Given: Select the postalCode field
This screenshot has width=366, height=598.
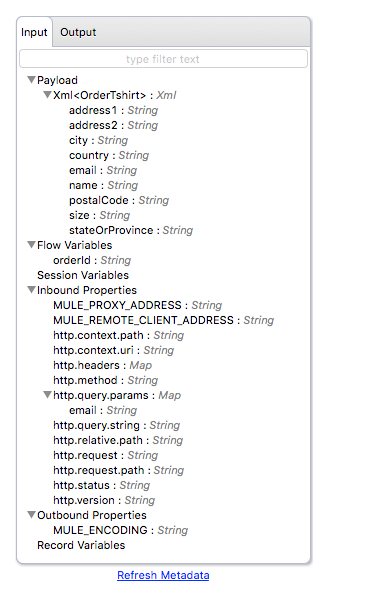Looking at the screenshot, I should coord(119,200).
